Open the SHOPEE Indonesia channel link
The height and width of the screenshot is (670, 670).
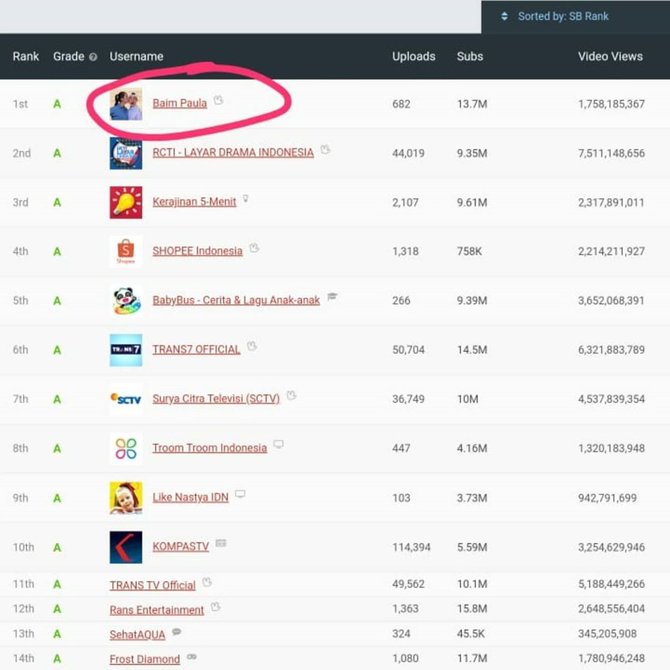pos(197,251)
